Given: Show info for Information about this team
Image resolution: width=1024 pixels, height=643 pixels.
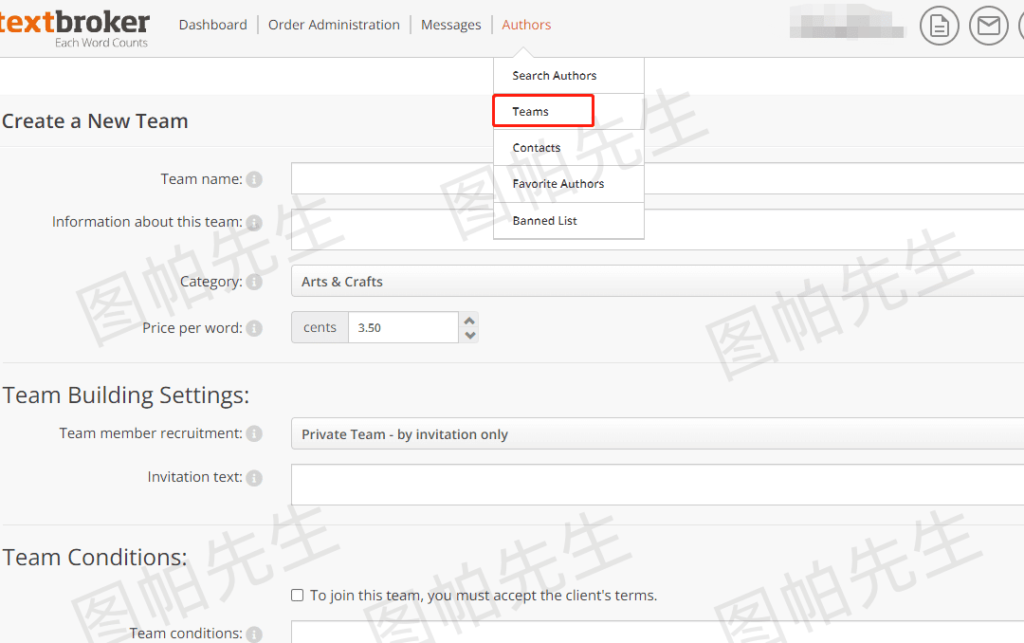Looking at the screenshot, I should (254, 223).
